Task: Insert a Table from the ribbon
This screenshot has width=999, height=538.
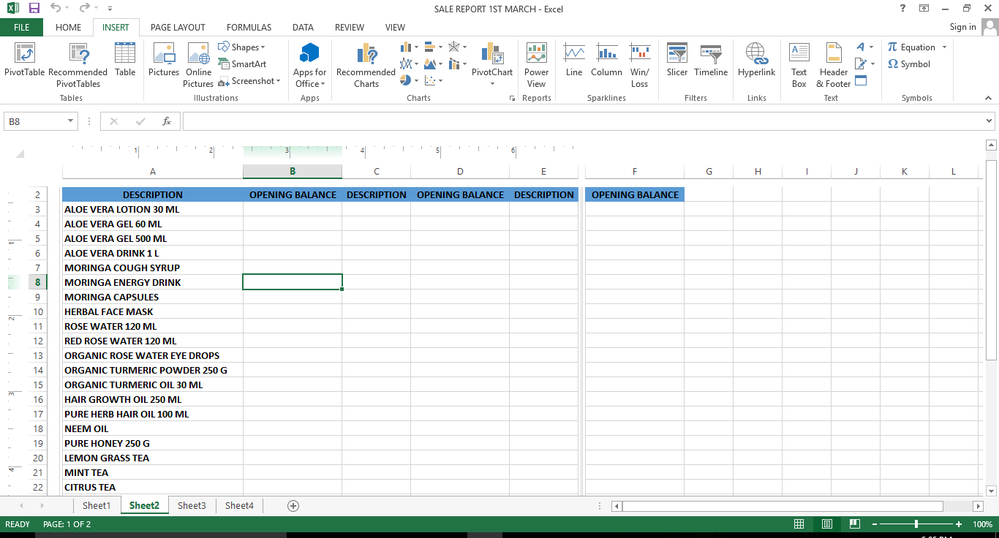Action: (125, 59)
